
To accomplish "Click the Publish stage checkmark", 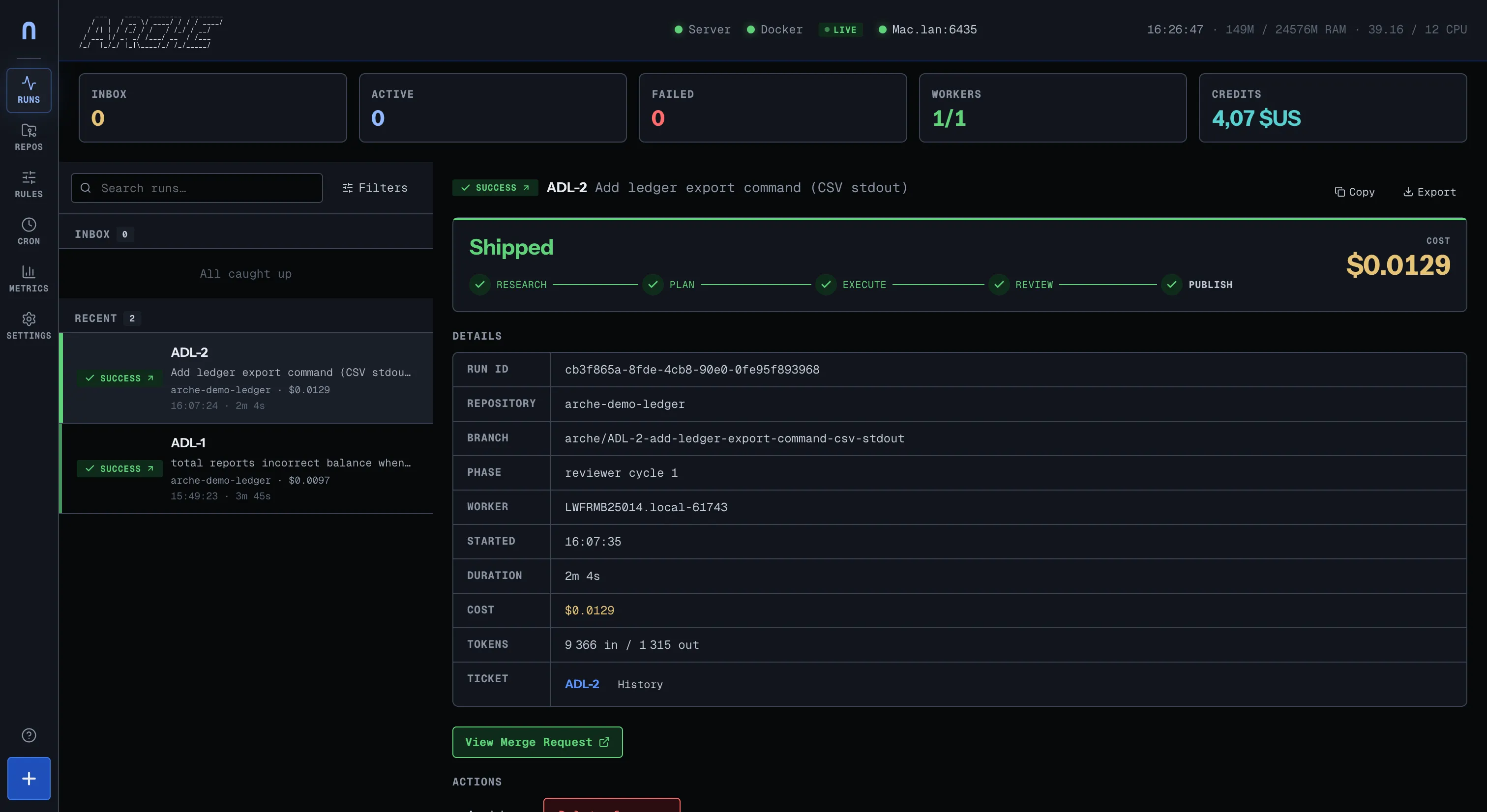I will [1172, 285].
